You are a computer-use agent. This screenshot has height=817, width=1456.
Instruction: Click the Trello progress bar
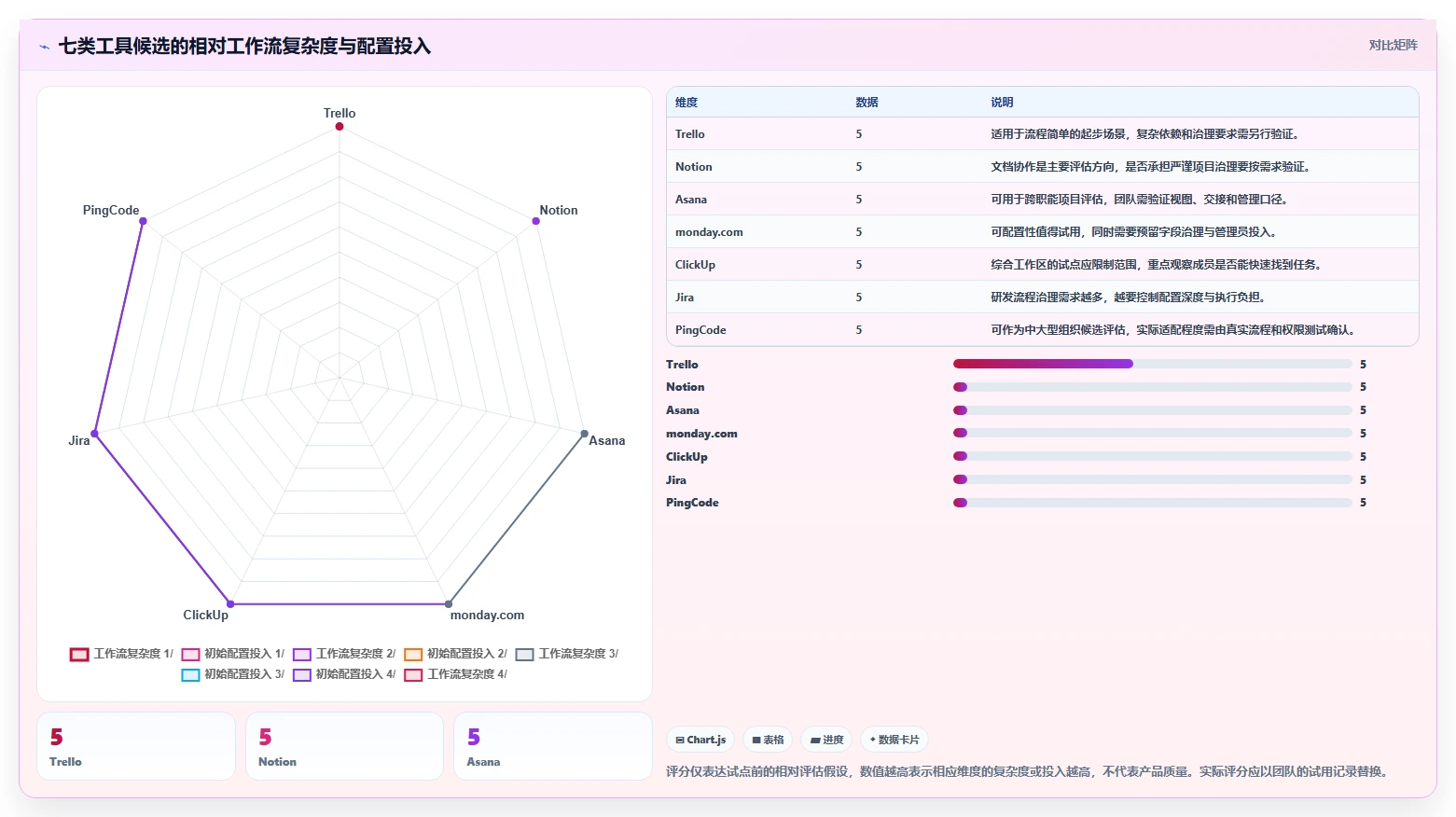1152,364
